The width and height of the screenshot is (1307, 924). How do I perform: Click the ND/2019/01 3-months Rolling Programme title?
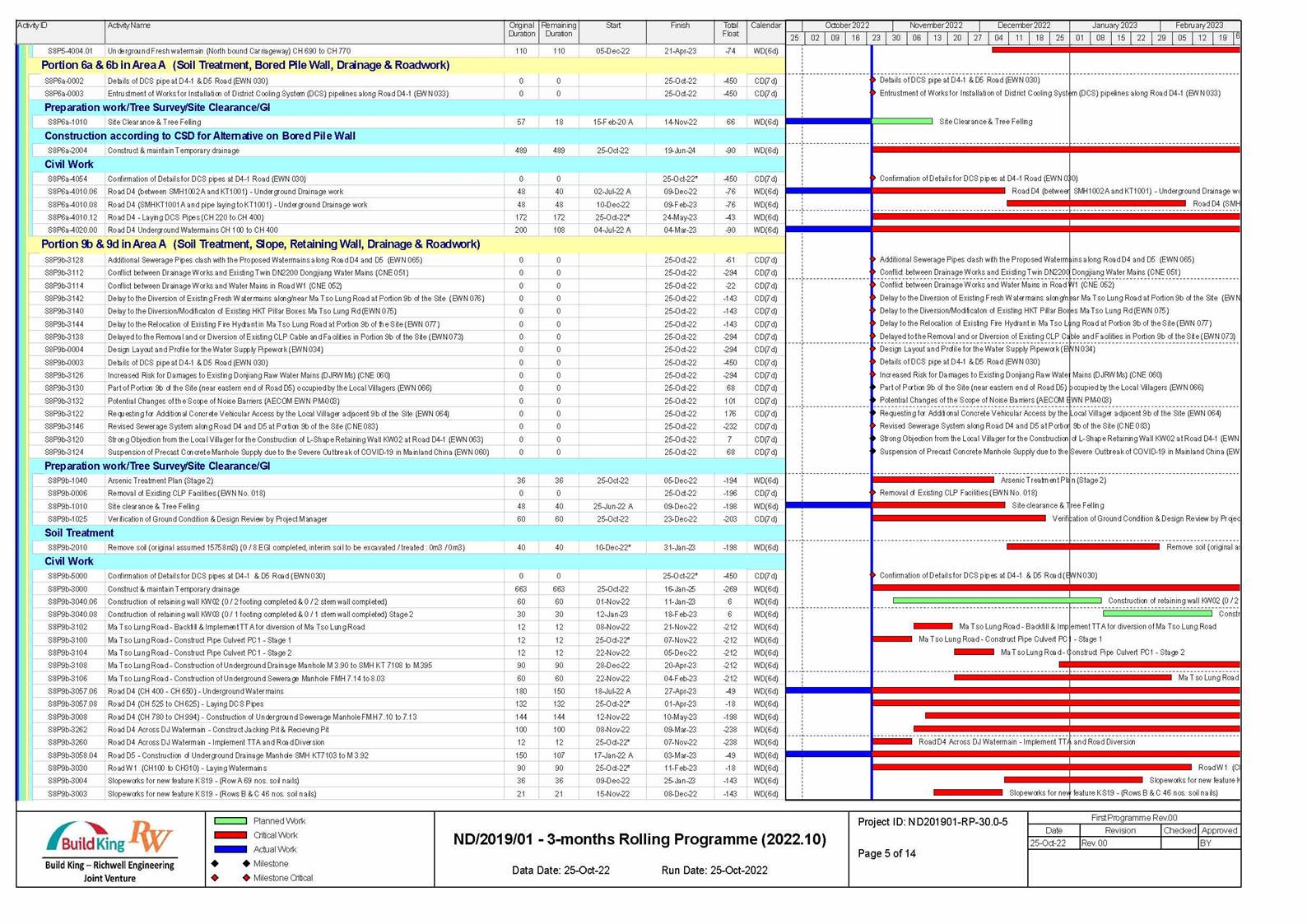(x=640, y=839)
